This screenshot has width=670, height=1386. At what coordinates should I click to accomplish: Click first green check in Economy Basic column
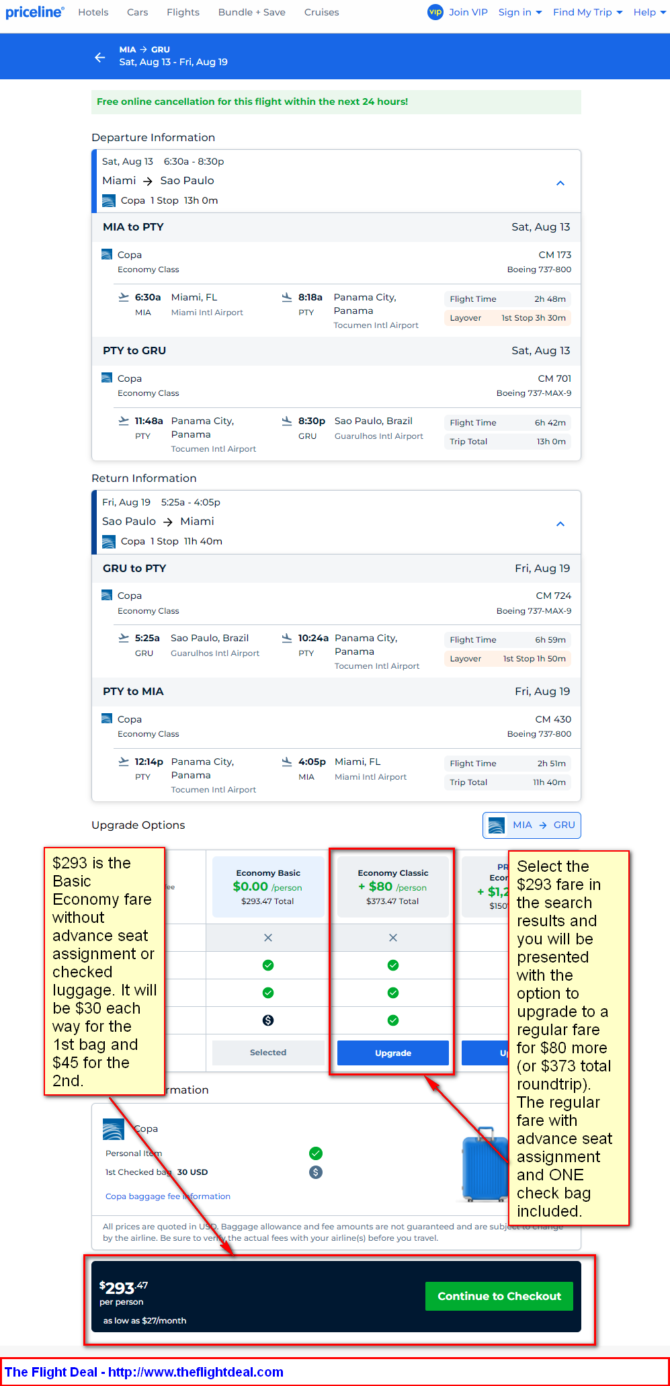pos(268,965)
